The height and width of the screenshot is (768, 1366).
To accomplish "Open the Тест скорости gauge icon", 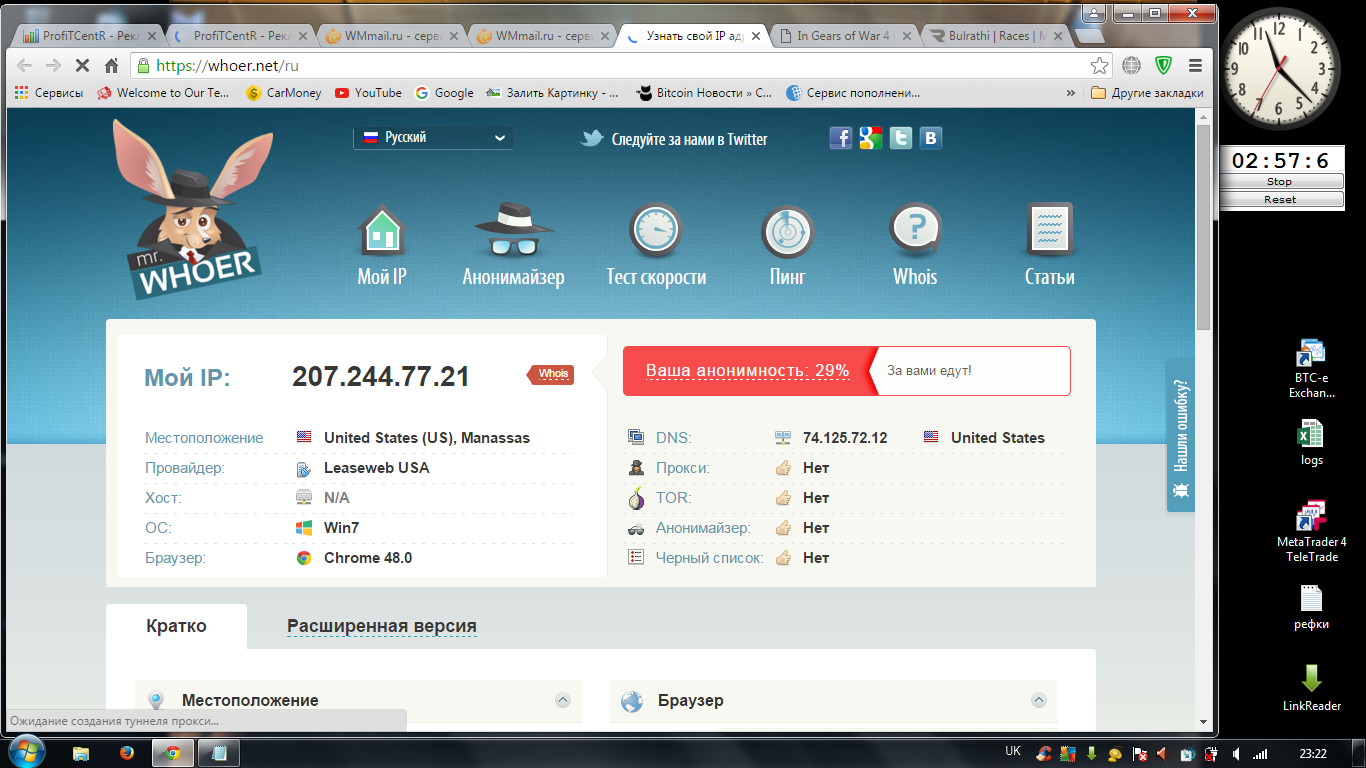I will pos(656,230).
